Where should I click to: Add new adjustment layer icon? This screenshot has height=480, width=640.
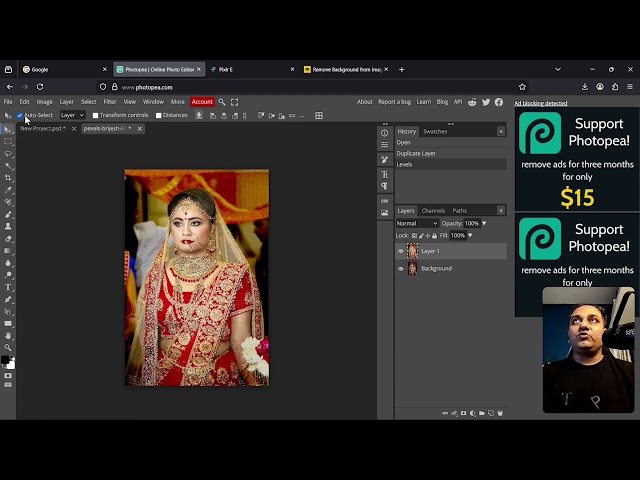473,413
